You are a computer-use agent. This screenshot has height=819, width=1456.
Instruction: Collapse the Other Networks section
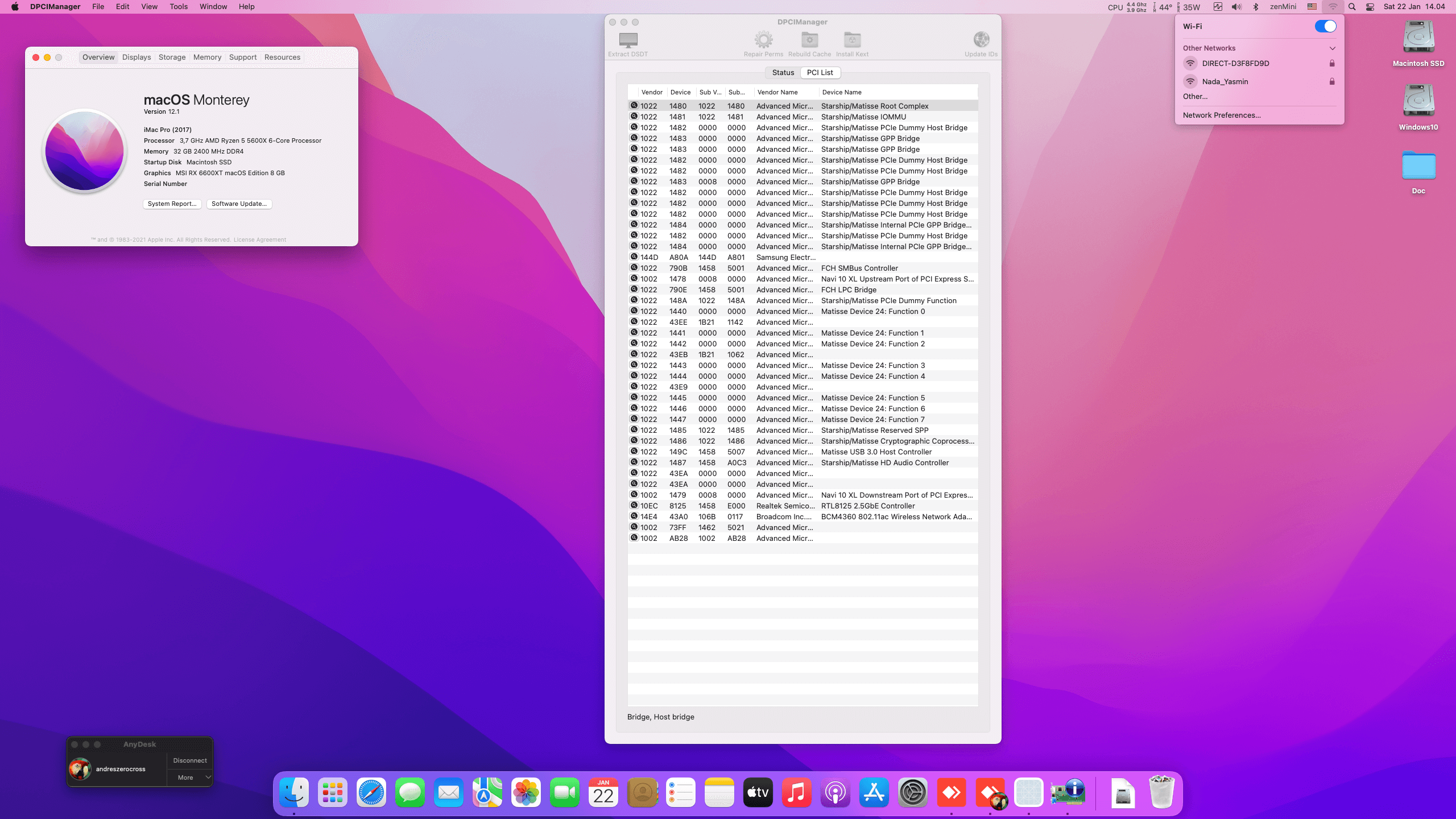pos(1332,48)
